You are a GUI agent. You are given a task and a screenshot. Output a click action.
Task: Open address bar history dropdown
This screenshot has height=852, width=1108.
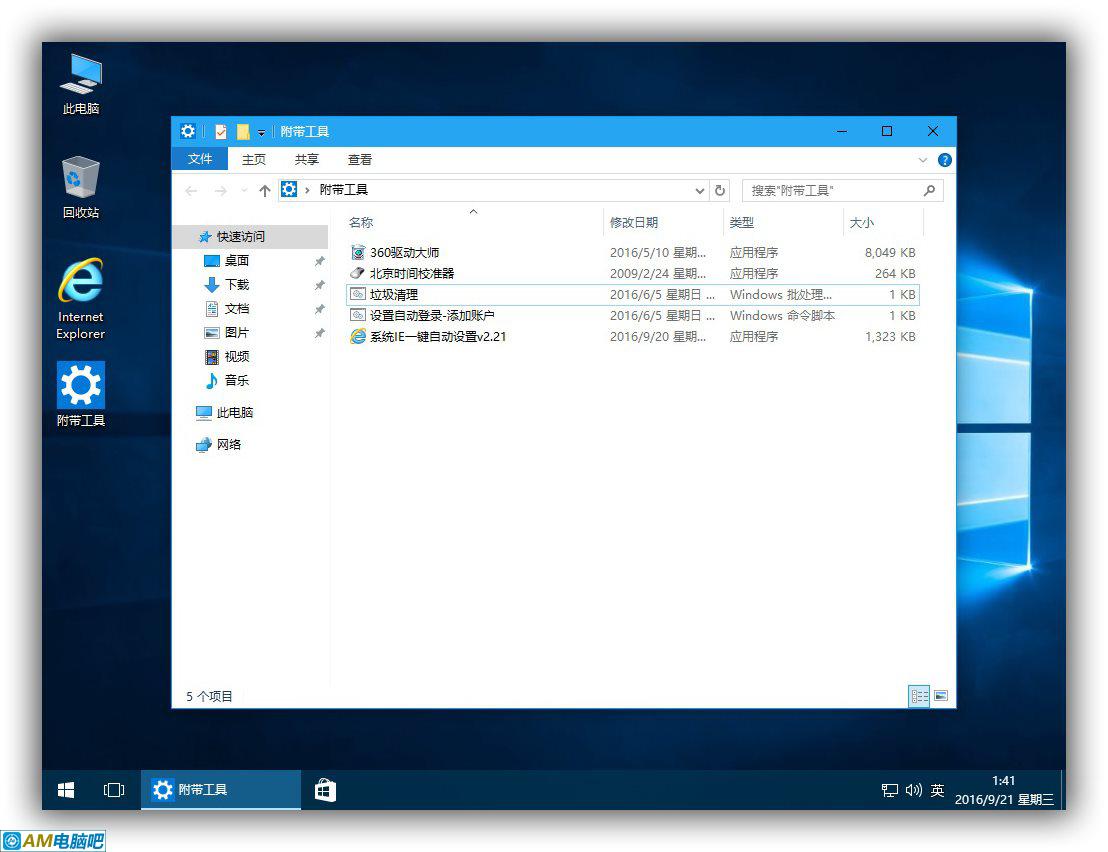(700, 190)
